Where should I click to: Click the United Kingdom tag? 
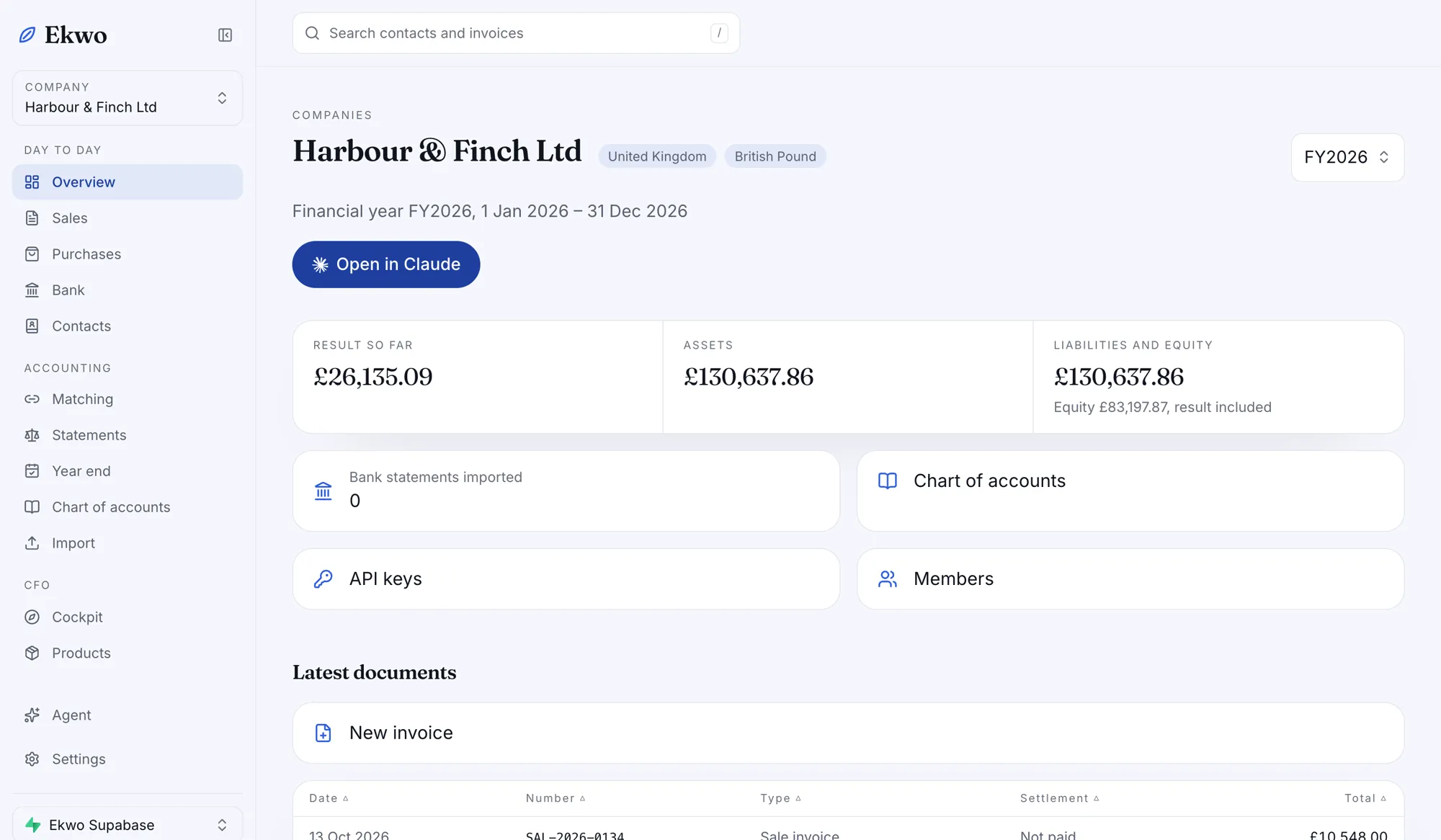pyautogui.click(x=657, y=156)
